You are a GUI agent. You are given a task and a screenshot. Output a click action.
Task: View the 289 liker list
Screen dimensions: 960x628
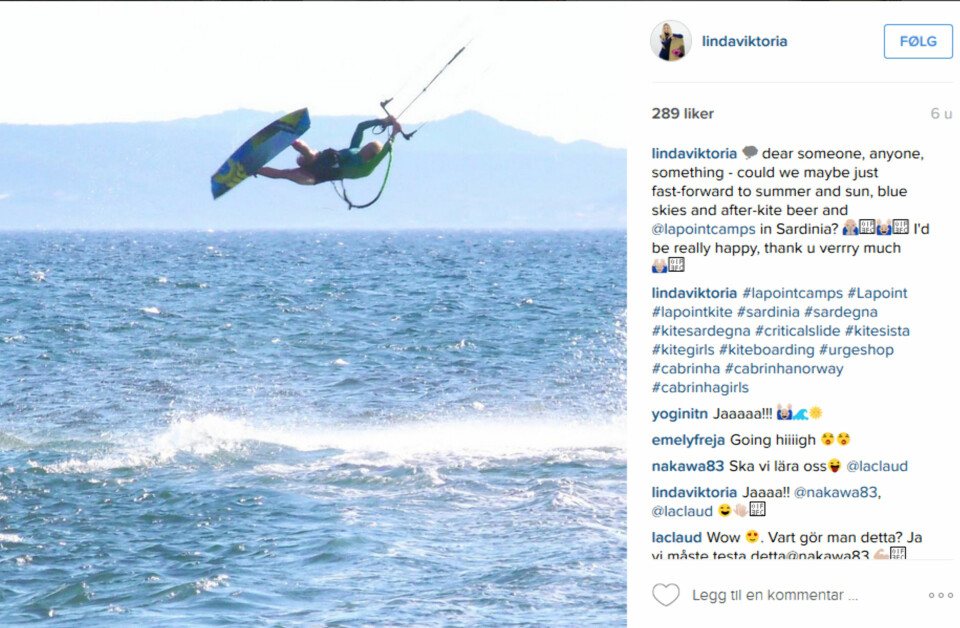(x=683, y=113)
